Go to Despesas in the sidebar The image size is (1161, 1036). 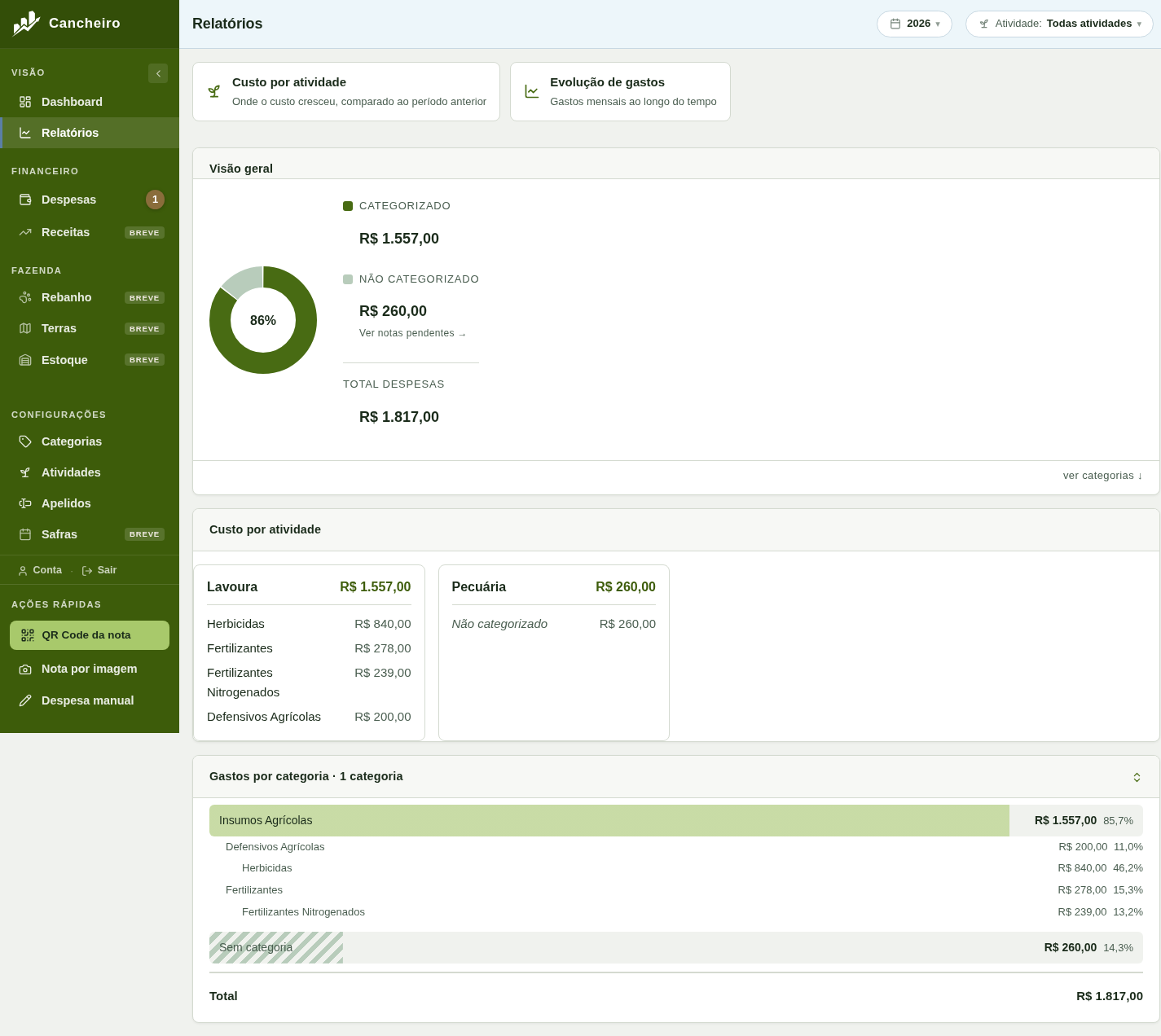tap(90, 200)
